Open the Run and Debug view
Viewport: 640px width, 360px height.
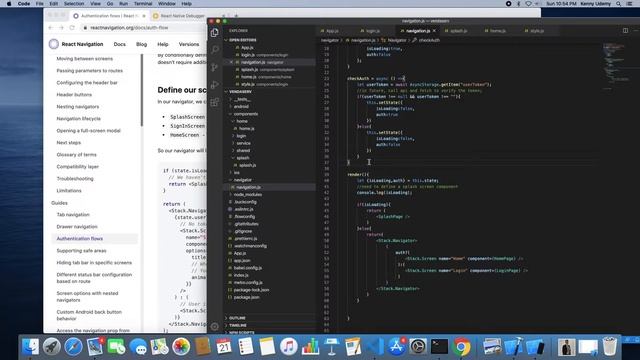pos(215,85)
